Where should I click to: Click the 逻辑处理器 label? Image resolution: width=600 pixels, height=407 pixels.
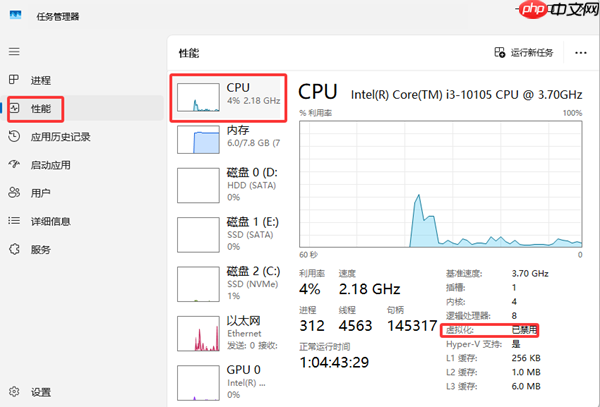468,316
